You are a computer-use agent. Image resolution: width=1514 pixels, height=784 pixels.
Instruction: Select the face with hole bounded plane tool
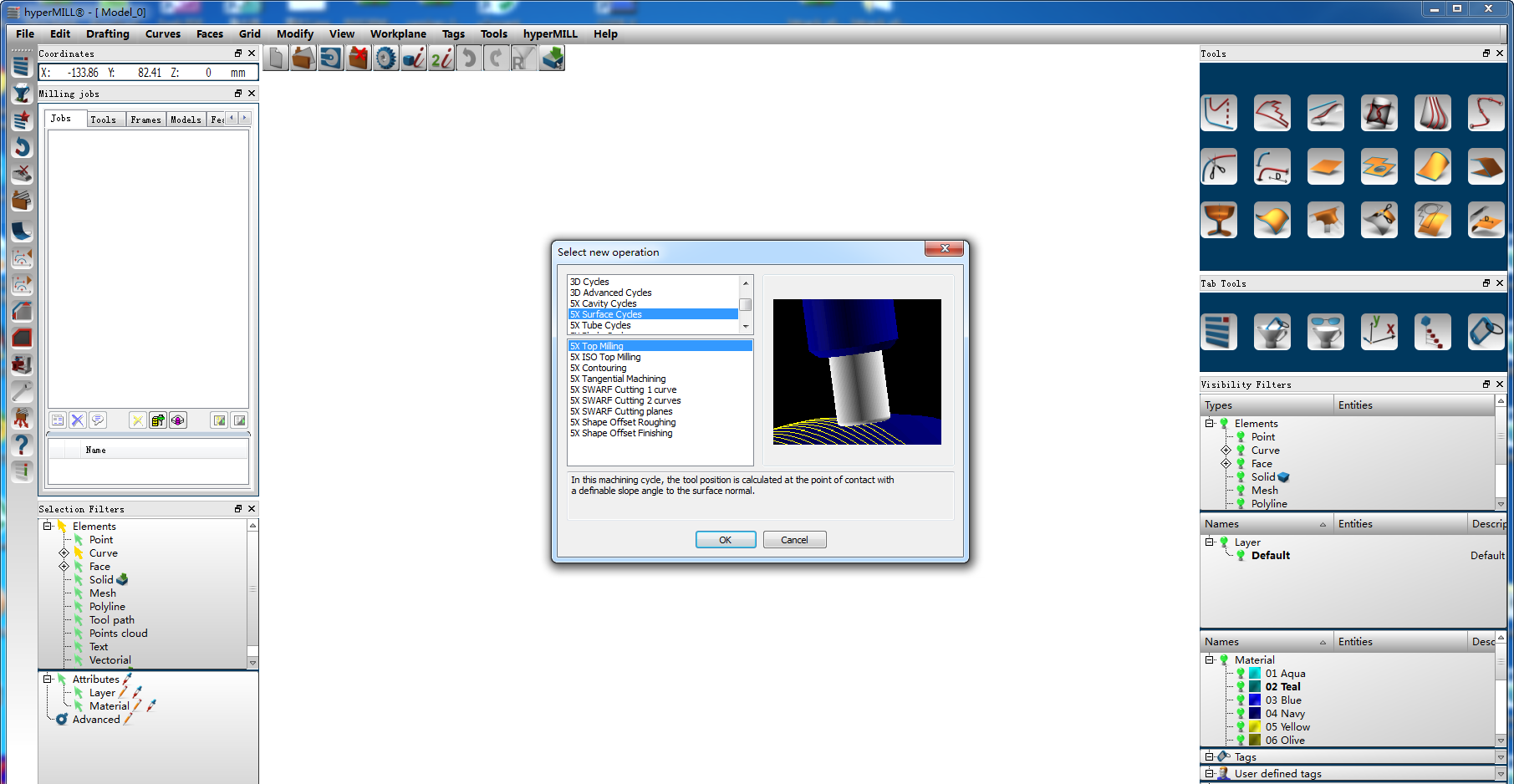[x=1379, y=166]
